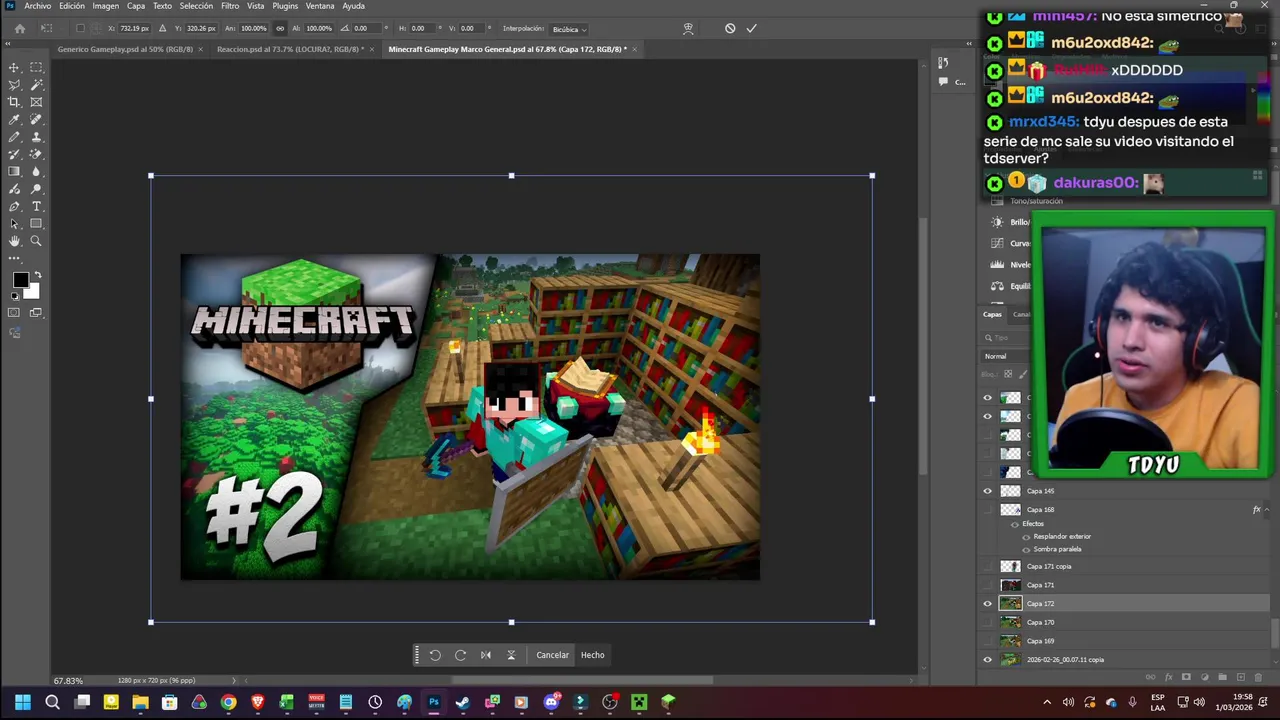This screenshot has width=1280, height=720.
Task: Toggle the width-height aspect ratio link
Action: [x=279, y=28]
